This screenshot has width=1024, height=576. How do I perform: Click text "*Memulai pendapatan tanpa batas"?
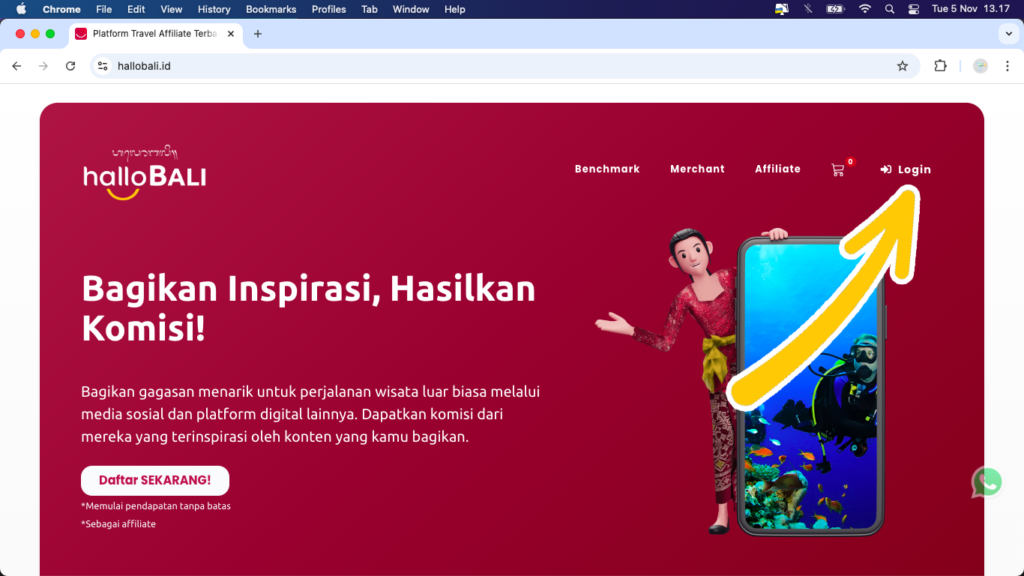155,506
